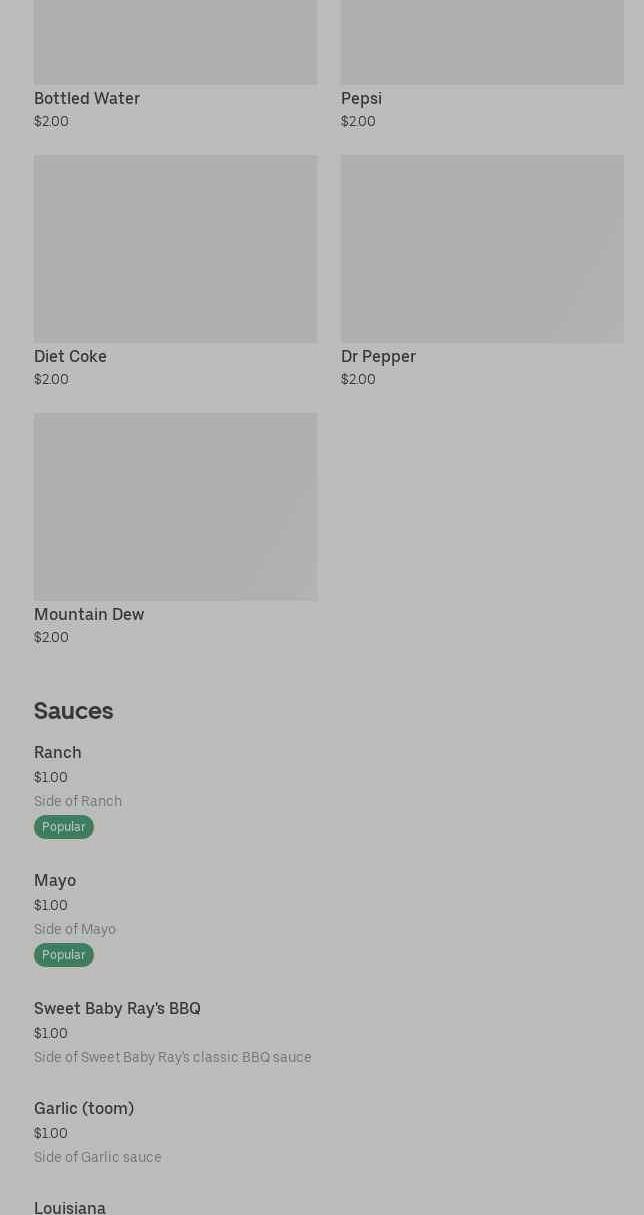
Task: Click the Mountain Dew item name
Action: point(89,614)
